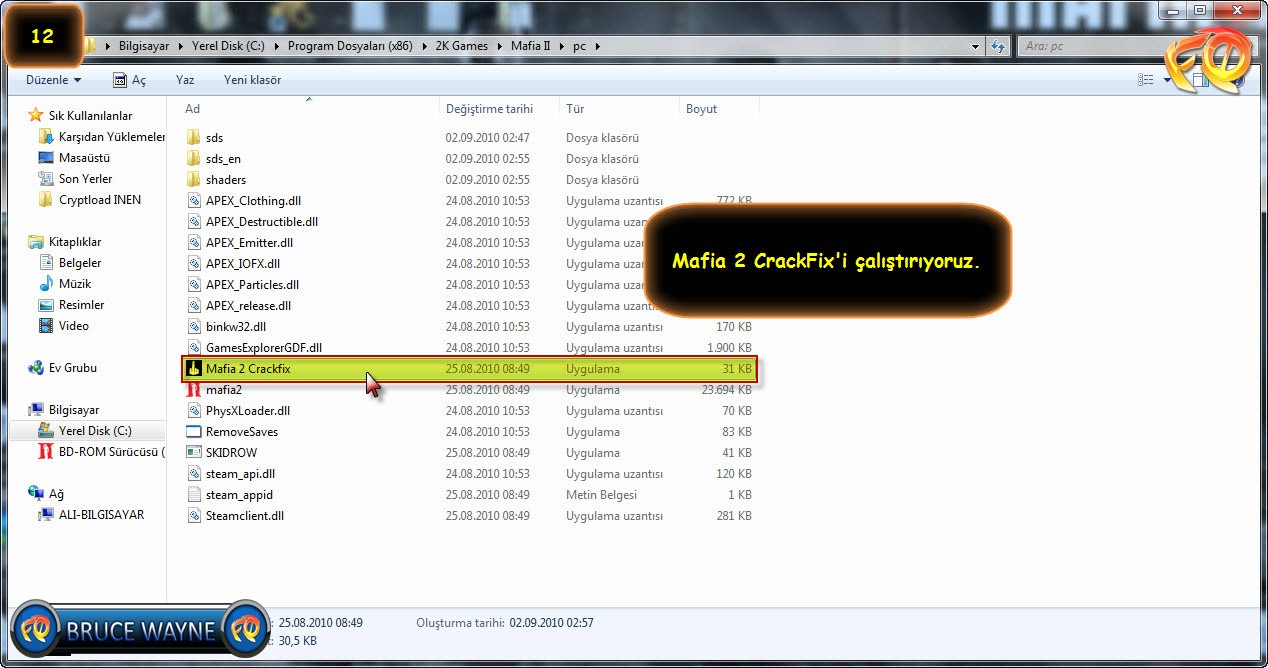
Task: Select APEX_Particles.dll file icon
Action: click(x=194, y=285)
